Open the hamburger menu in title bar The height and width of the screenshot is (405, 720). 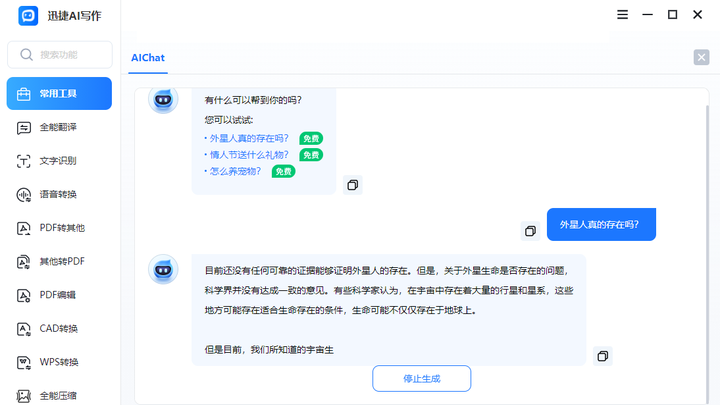tap(622, 15)
